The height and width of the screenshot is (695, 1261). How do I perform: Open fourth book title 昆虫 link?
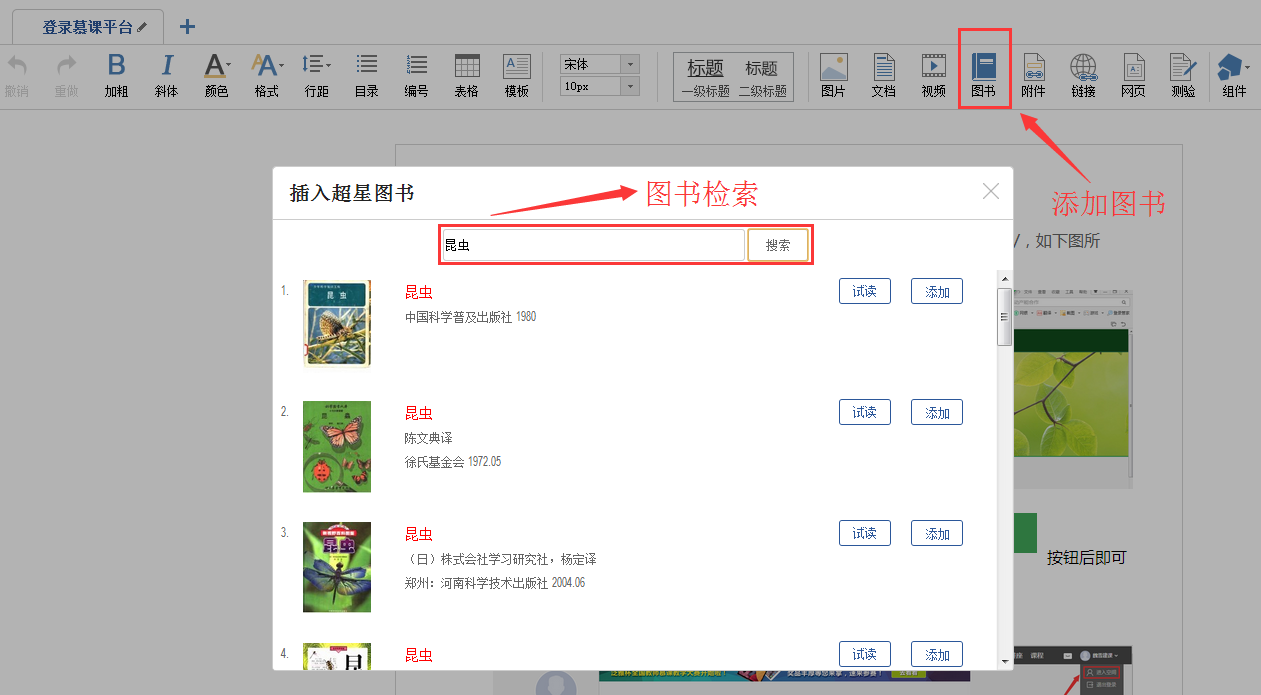tap(419, 655)
